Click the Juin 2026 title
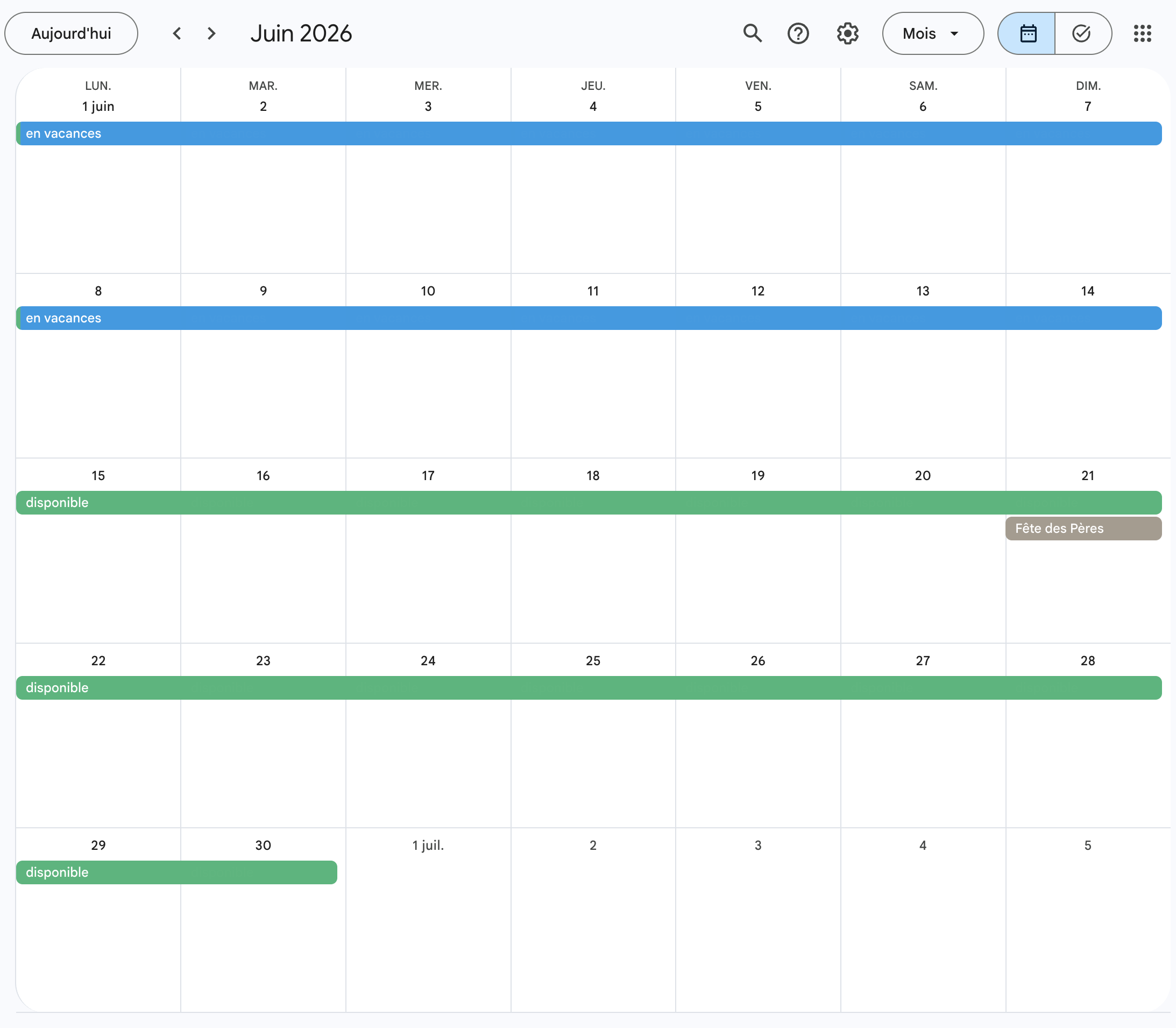 [x=301, y=33]
